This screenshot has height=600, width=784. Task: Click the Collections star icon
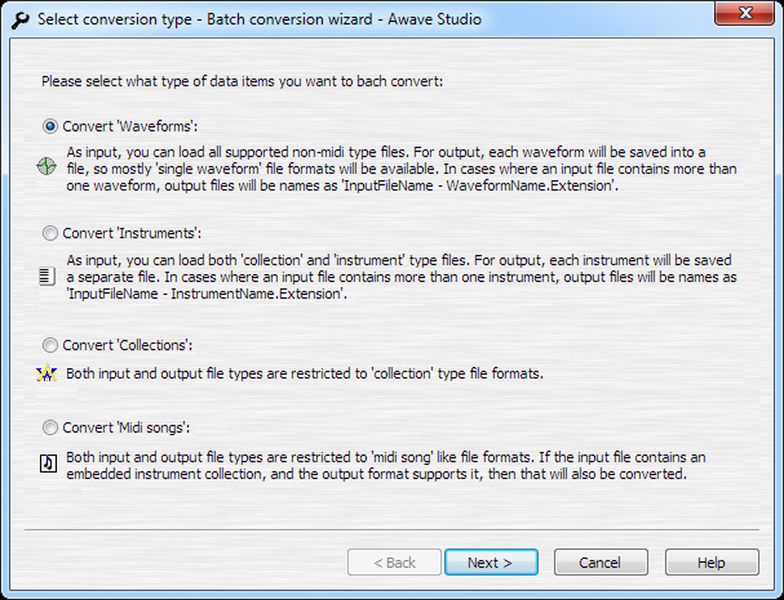47,374
